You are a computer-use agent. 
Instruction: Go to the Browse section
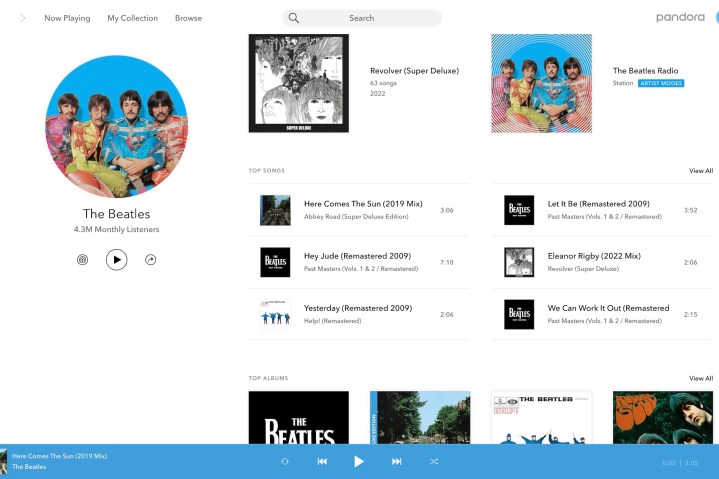click(188, 18)
